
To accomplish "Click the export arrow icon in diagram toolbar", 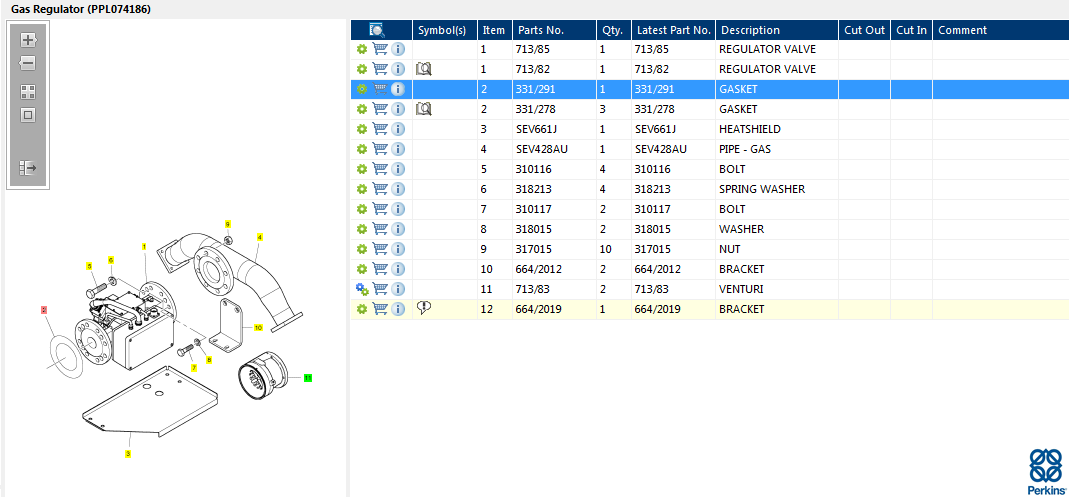I will point(28,168).
